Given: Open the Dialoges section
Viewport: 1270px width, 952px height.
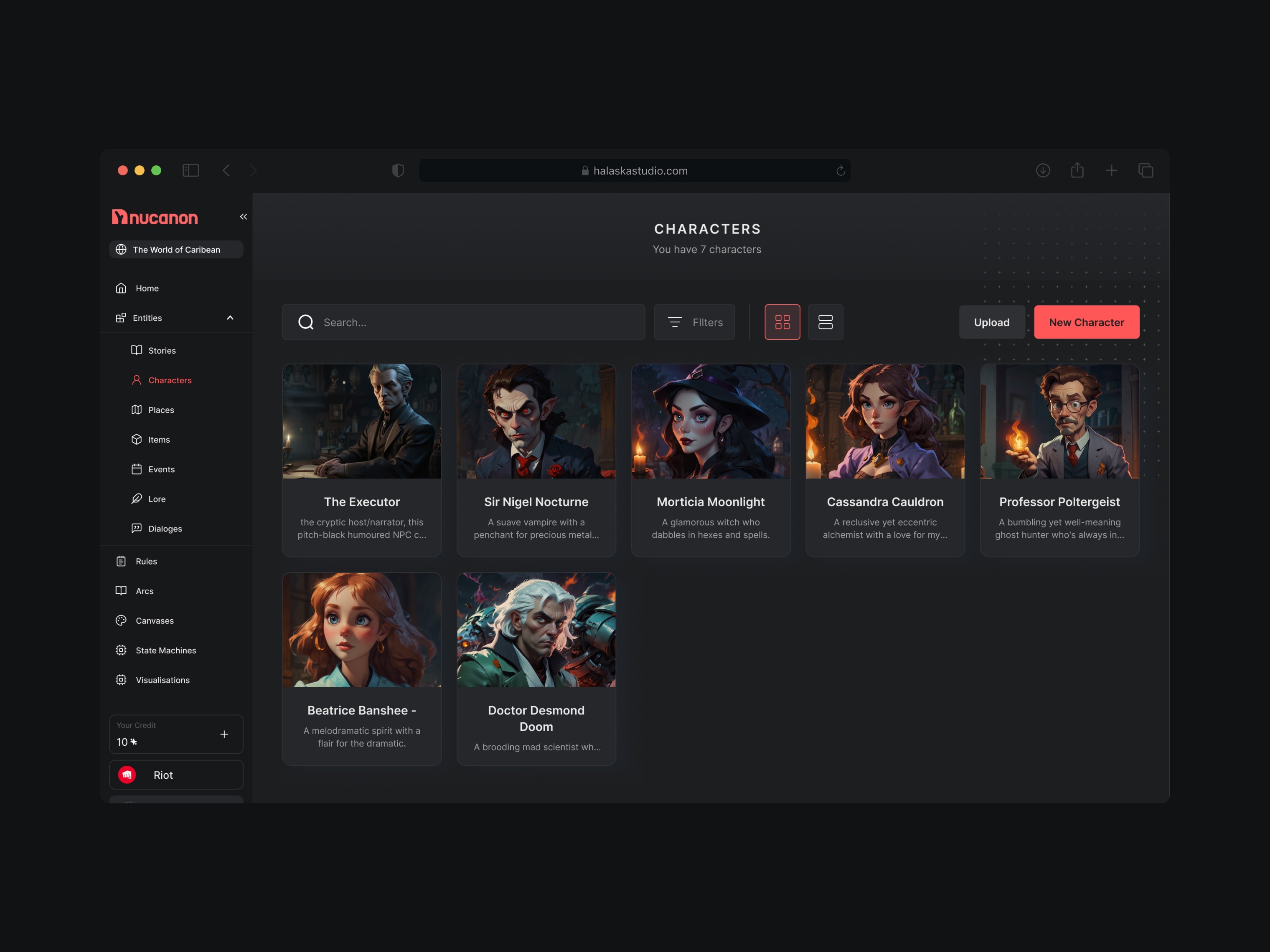Looking at the screenshot, I should click(165, 529).
